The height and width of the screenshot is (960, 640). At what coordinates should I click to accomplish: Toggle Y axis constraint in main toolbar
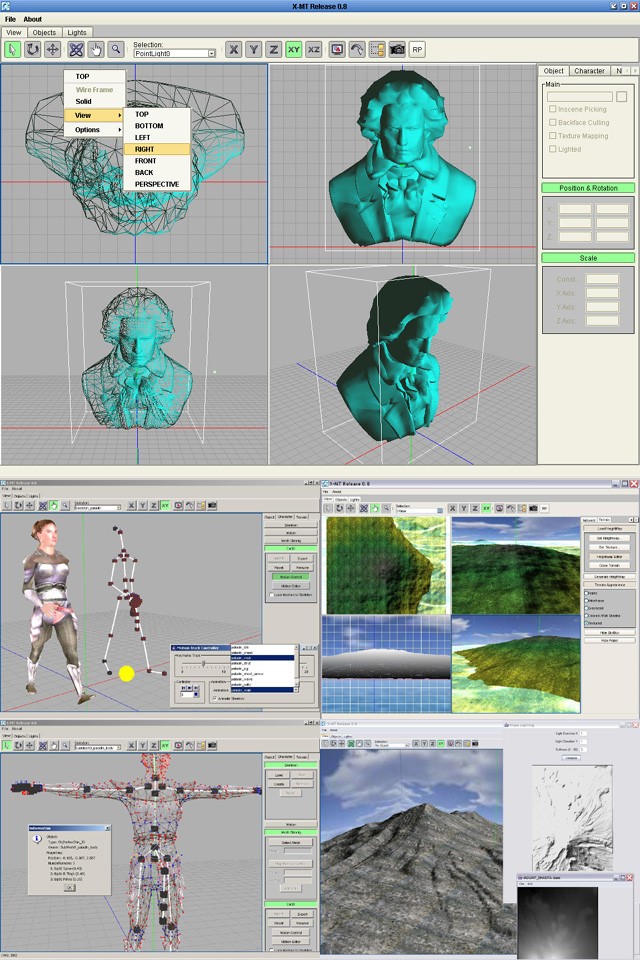pyautogui.click(x=254, y=50)
